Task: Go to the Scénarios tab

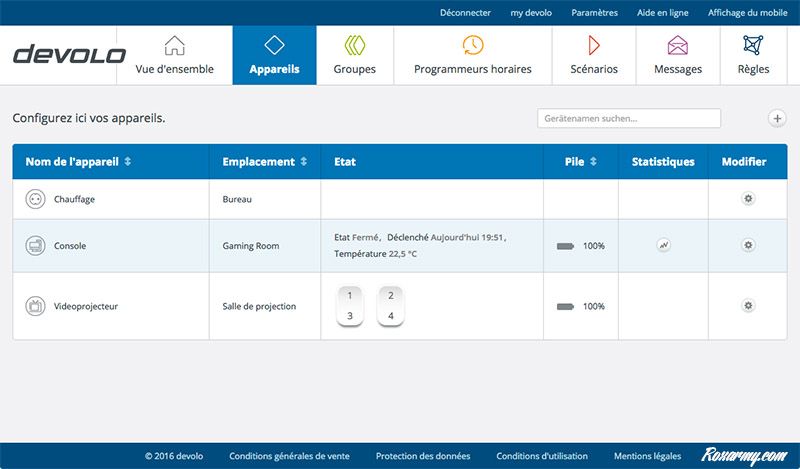Action: coord(593,55)
